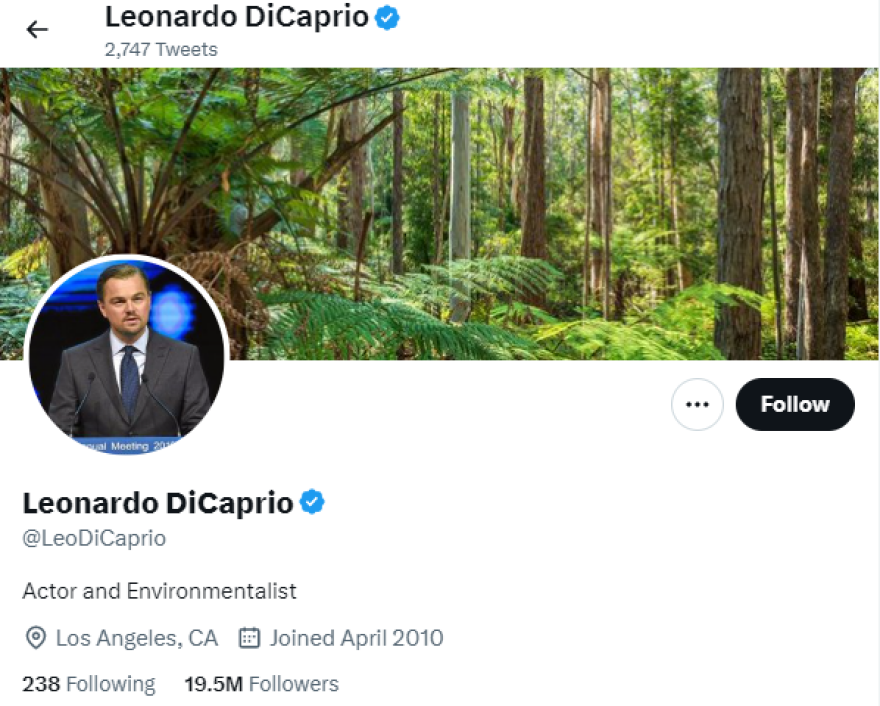Click the Joined April 2010 text

tap(356, 638)
